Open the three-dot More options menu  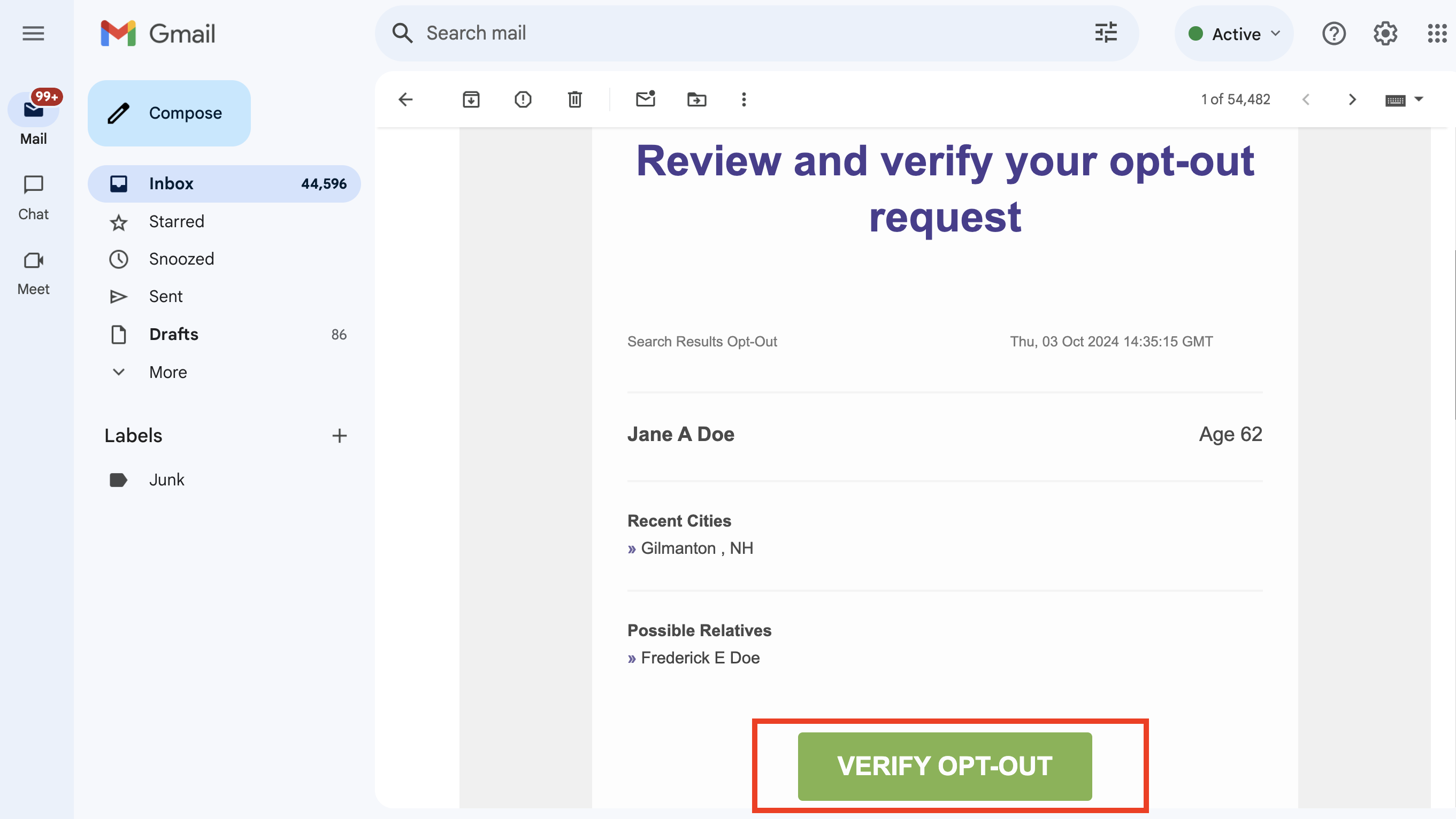744,99
